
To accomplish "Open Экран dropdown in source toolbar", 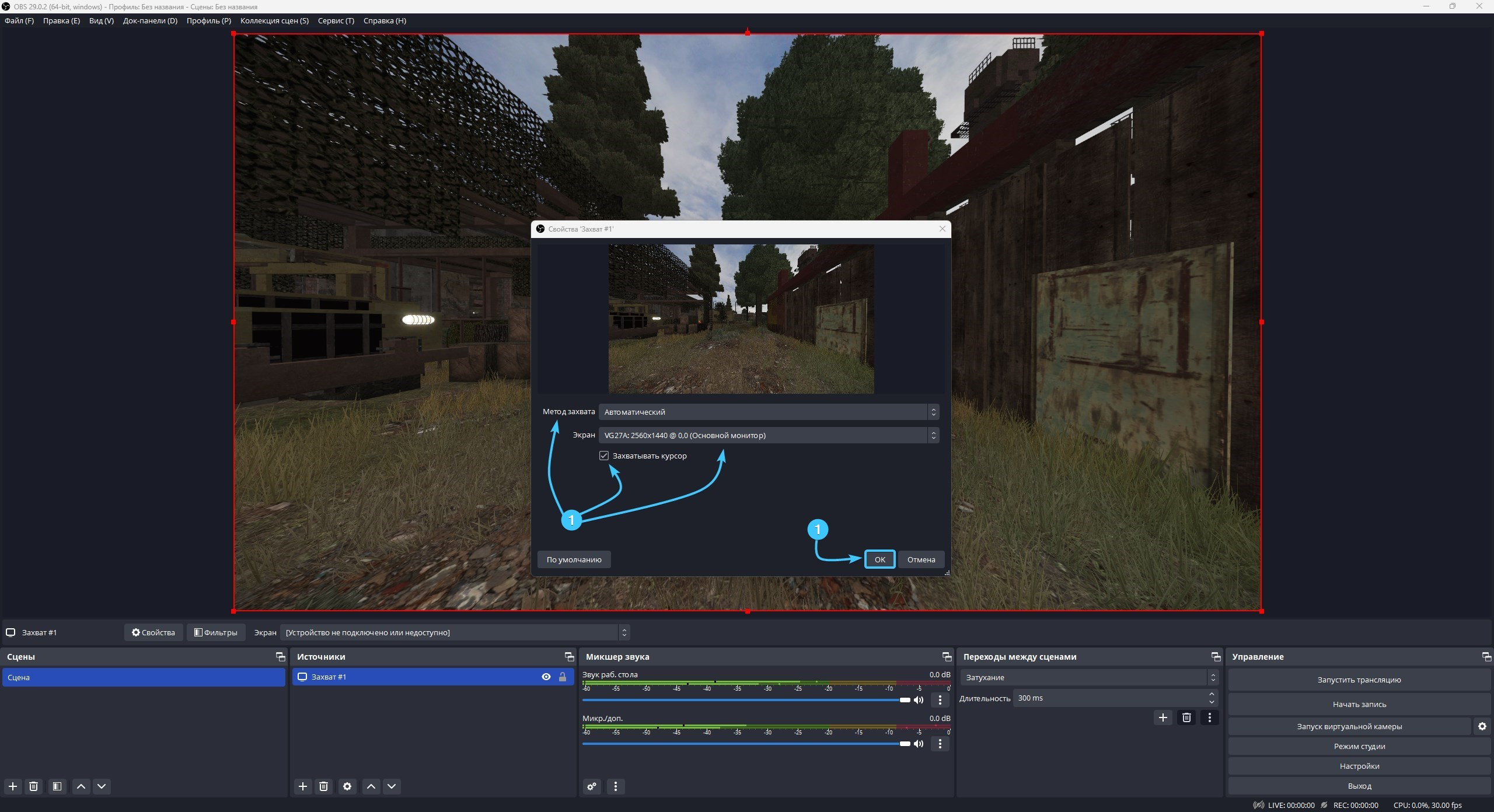I will 455,632.
